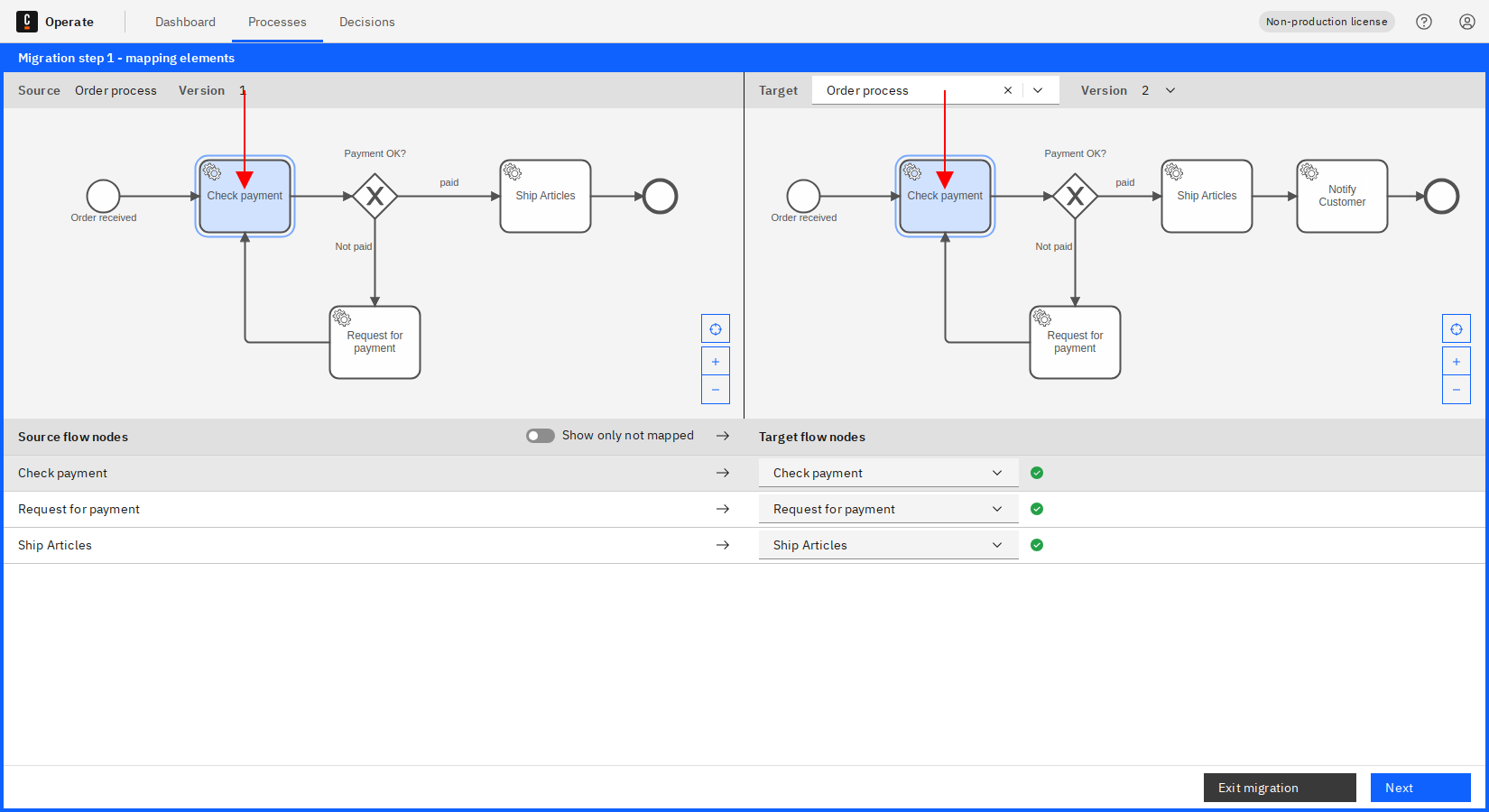Zoom out on the target process diagram

point(1456,390)
